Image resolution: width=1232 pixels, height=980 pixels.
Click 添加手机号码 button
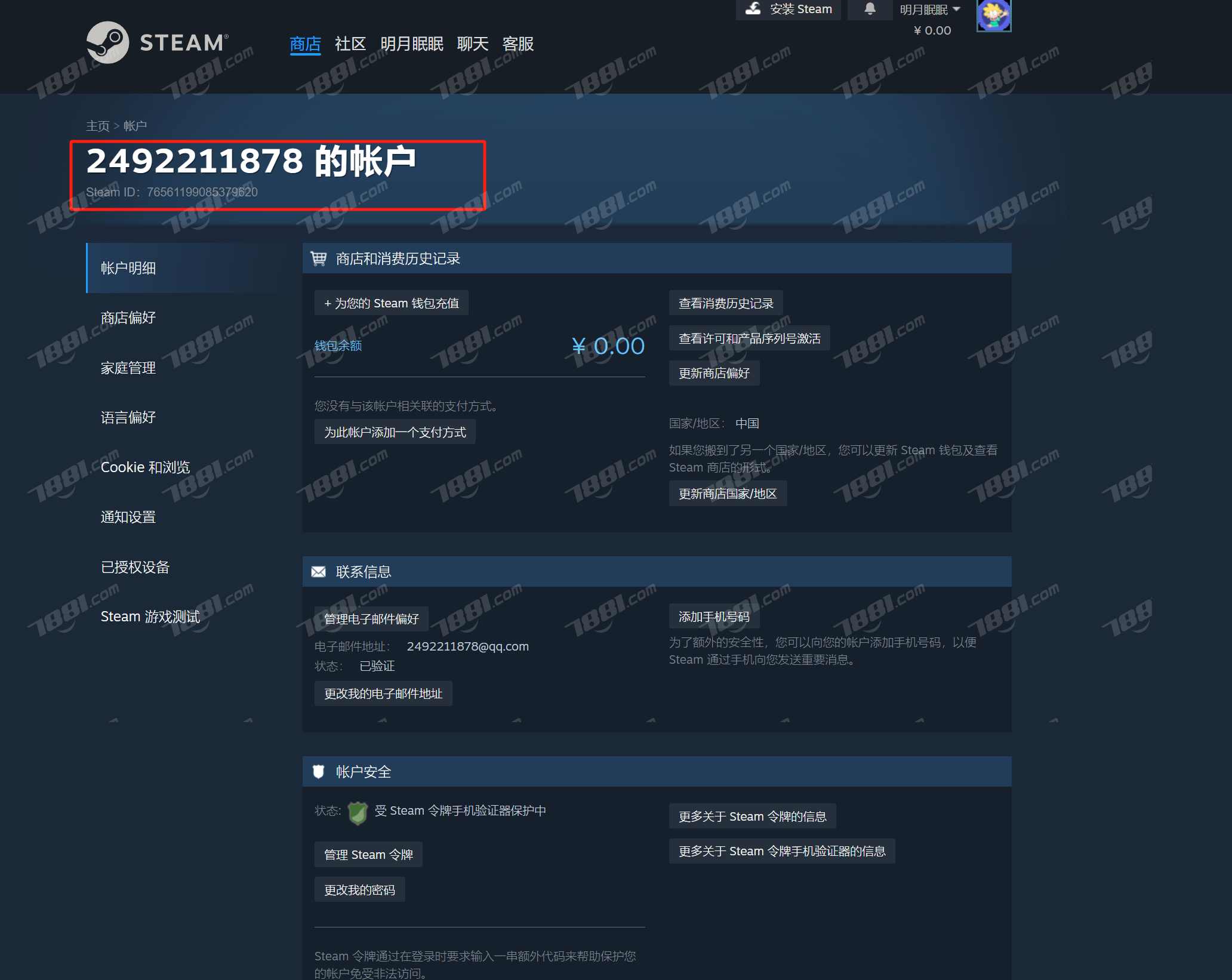pos(714,617)
